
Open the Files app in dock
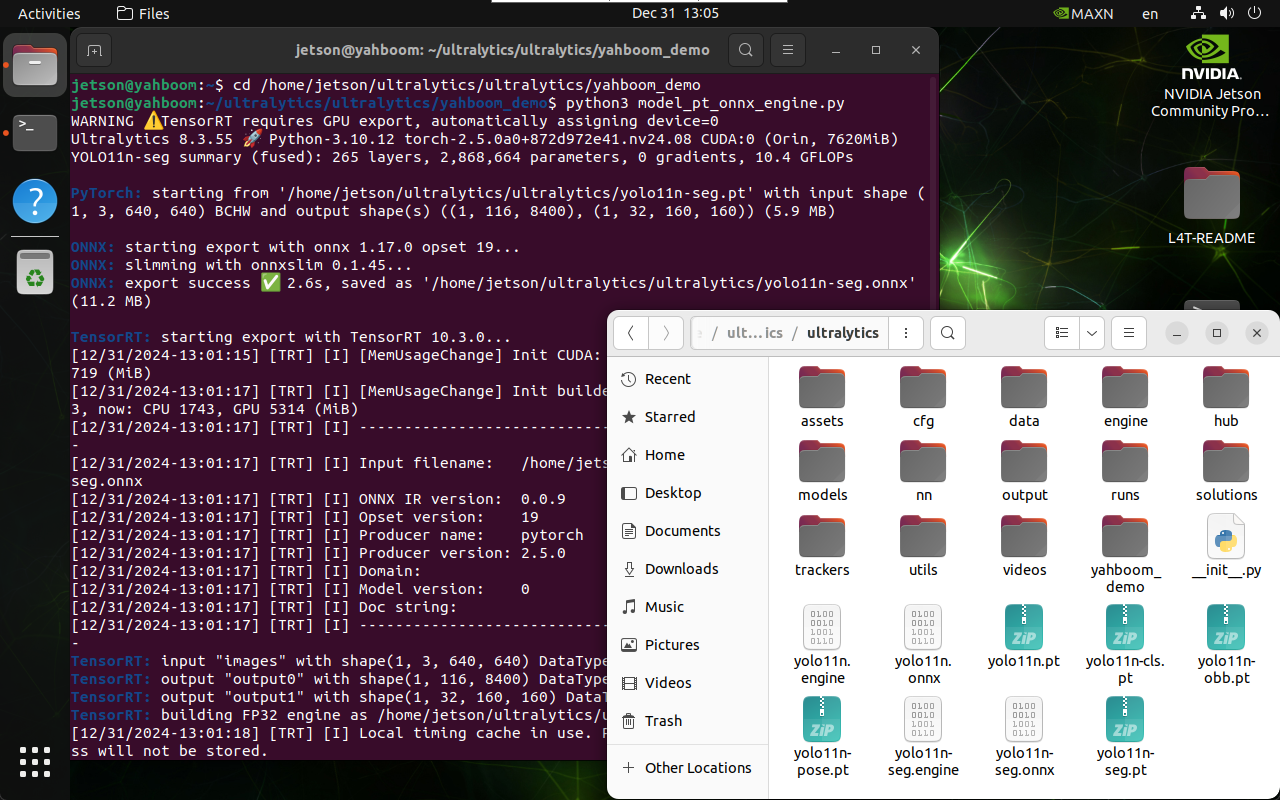(35, 65)
